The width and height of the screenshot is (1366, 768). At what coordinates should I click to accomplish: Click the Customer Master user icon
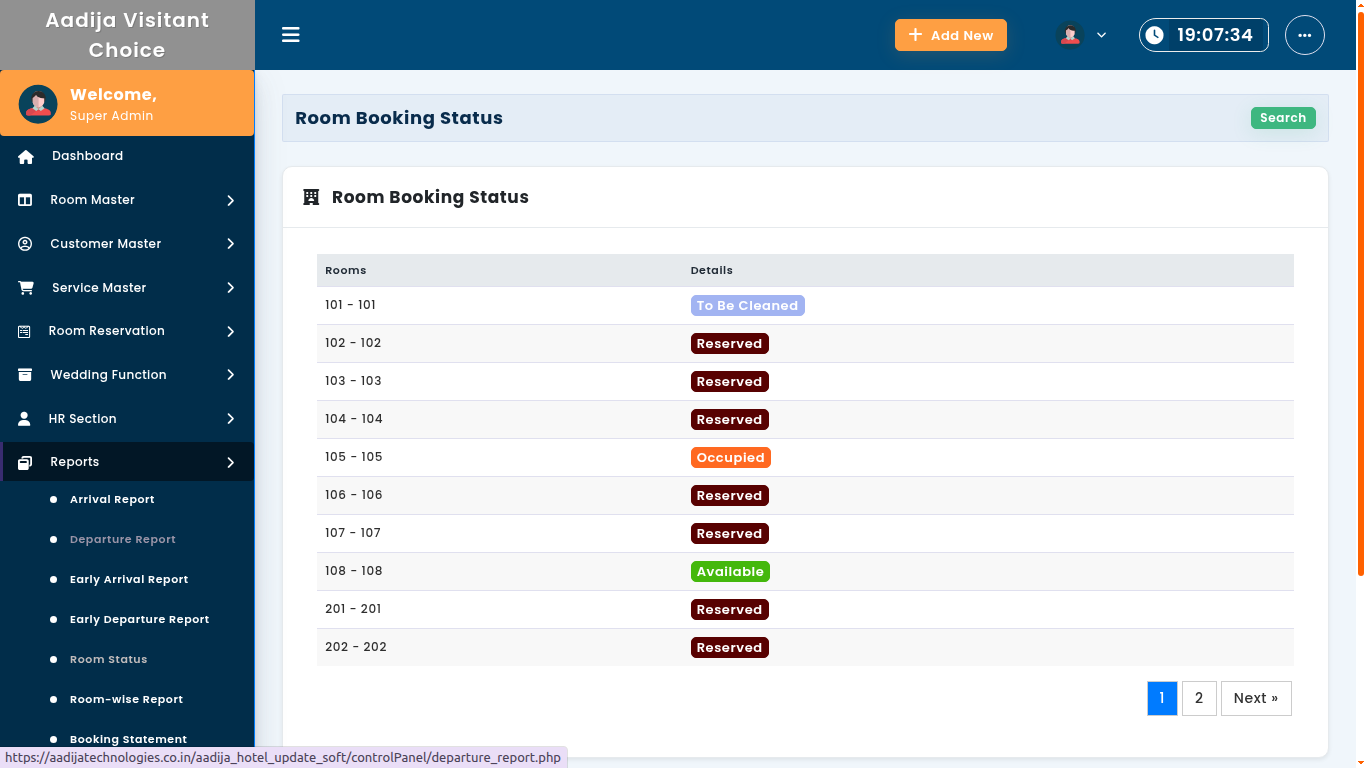pyautogui.click(x=25, y=244)
